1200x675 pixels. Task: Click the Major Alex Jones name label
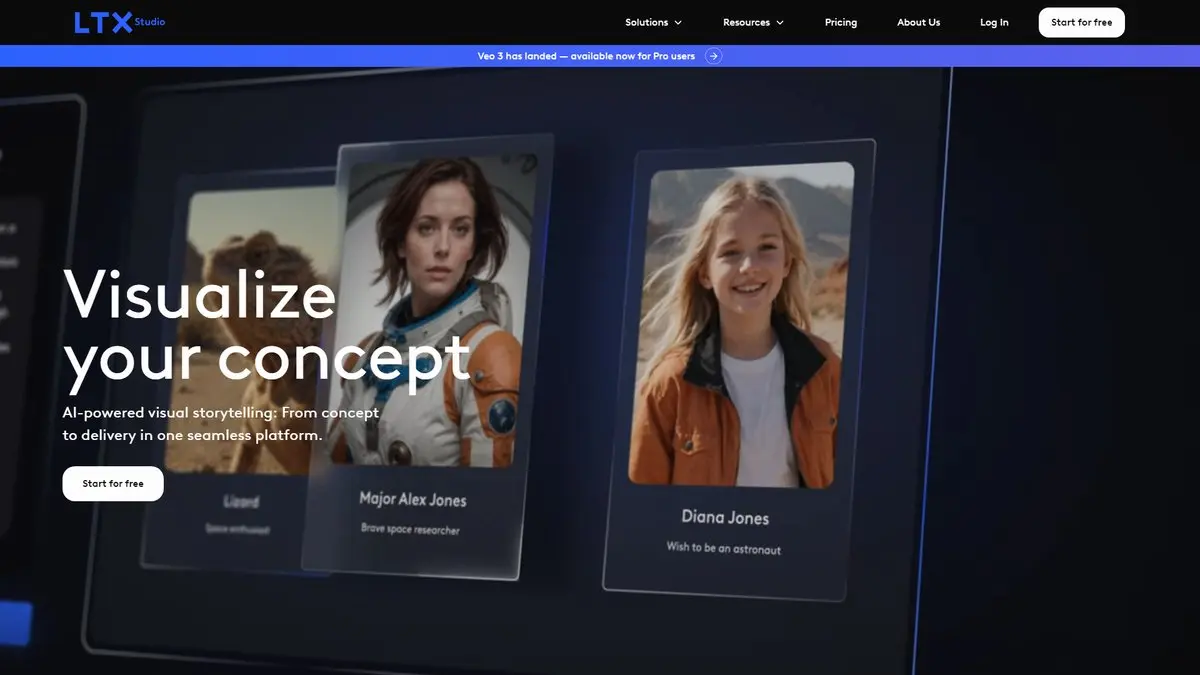(412, 499)
